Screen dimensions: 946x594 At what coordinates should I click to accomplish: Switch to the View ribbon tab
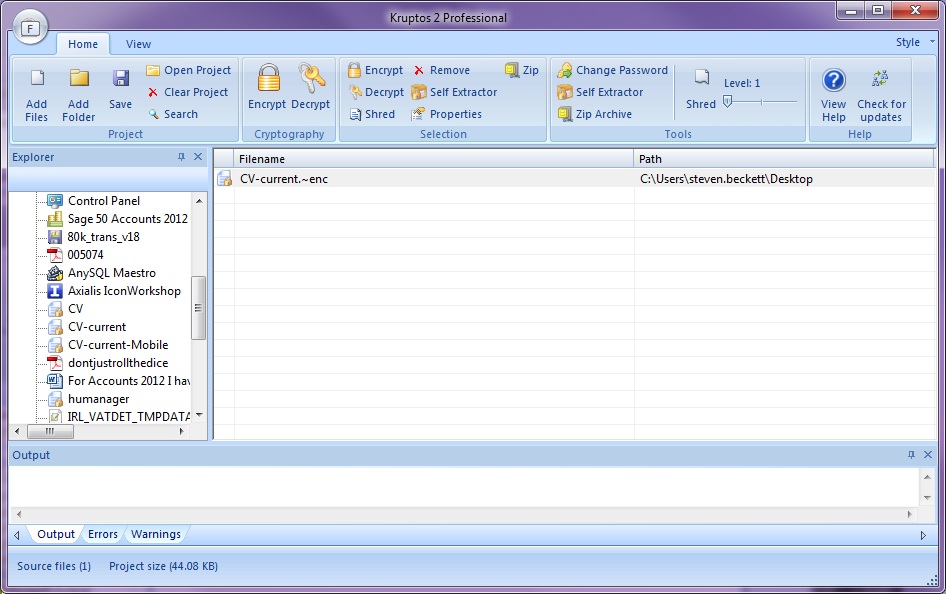(138, 44)
